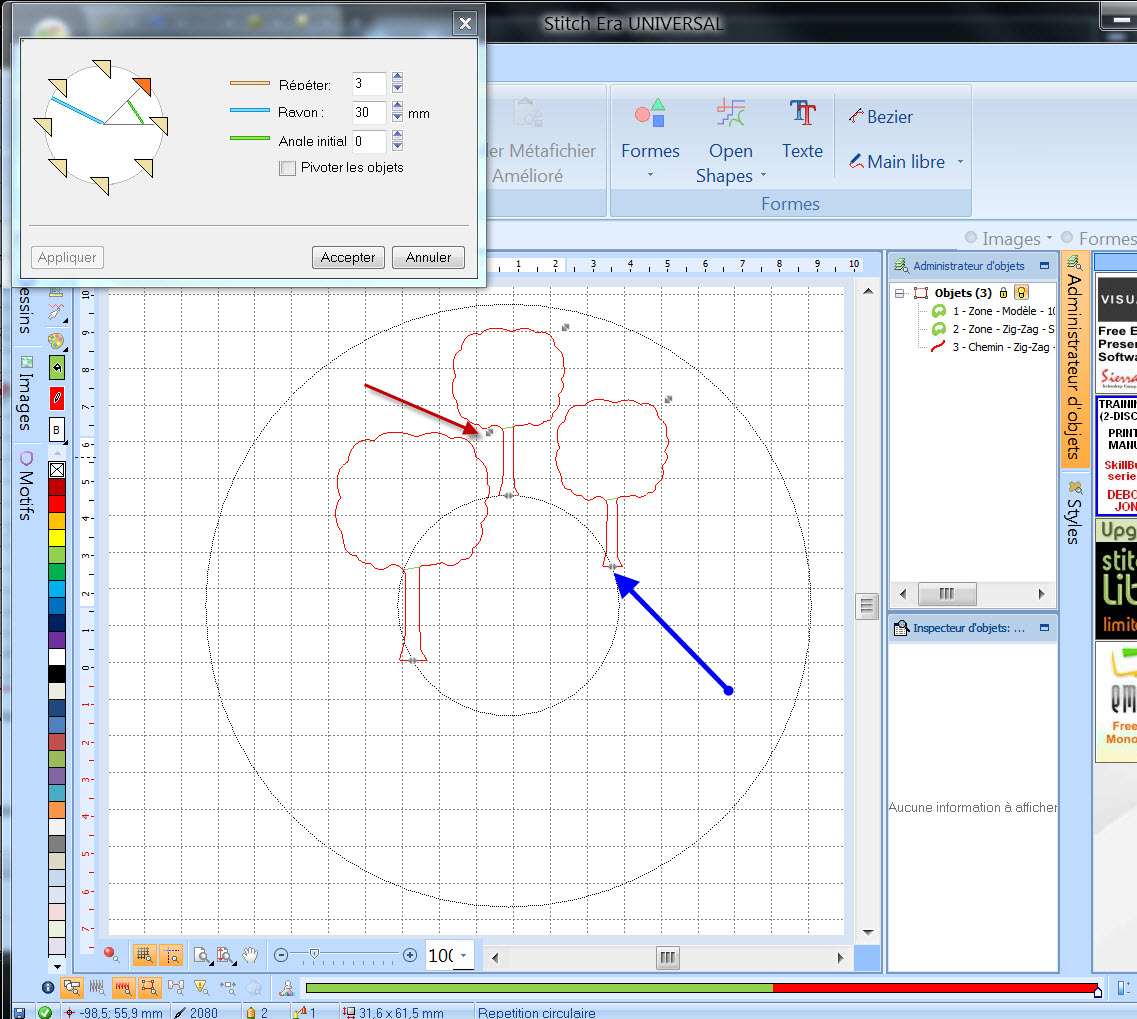1137x1019 pixels.
Task: Click the save disk icon in status bar
Action: [20, 1012]
